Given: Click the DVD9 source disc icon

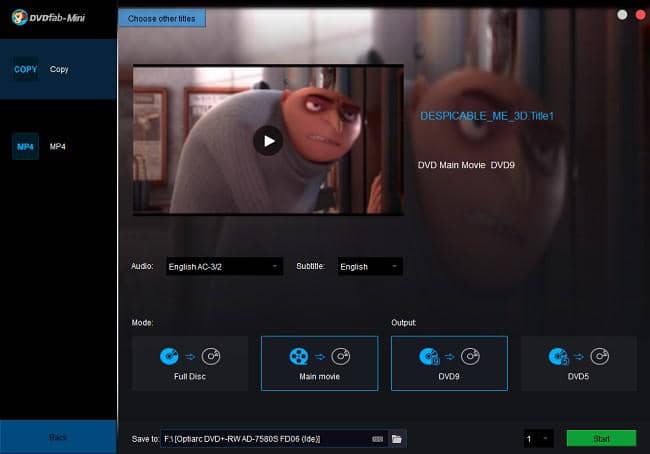Looking at the screenshot, I should (429, 356).
